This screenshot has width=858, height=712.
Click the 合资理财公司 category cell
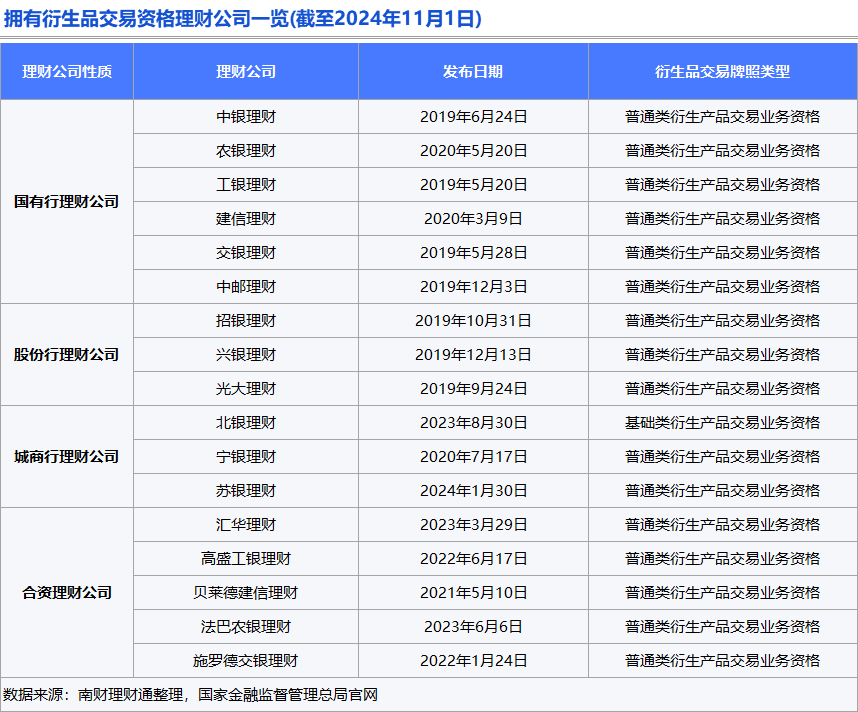[x=67, y=593]
